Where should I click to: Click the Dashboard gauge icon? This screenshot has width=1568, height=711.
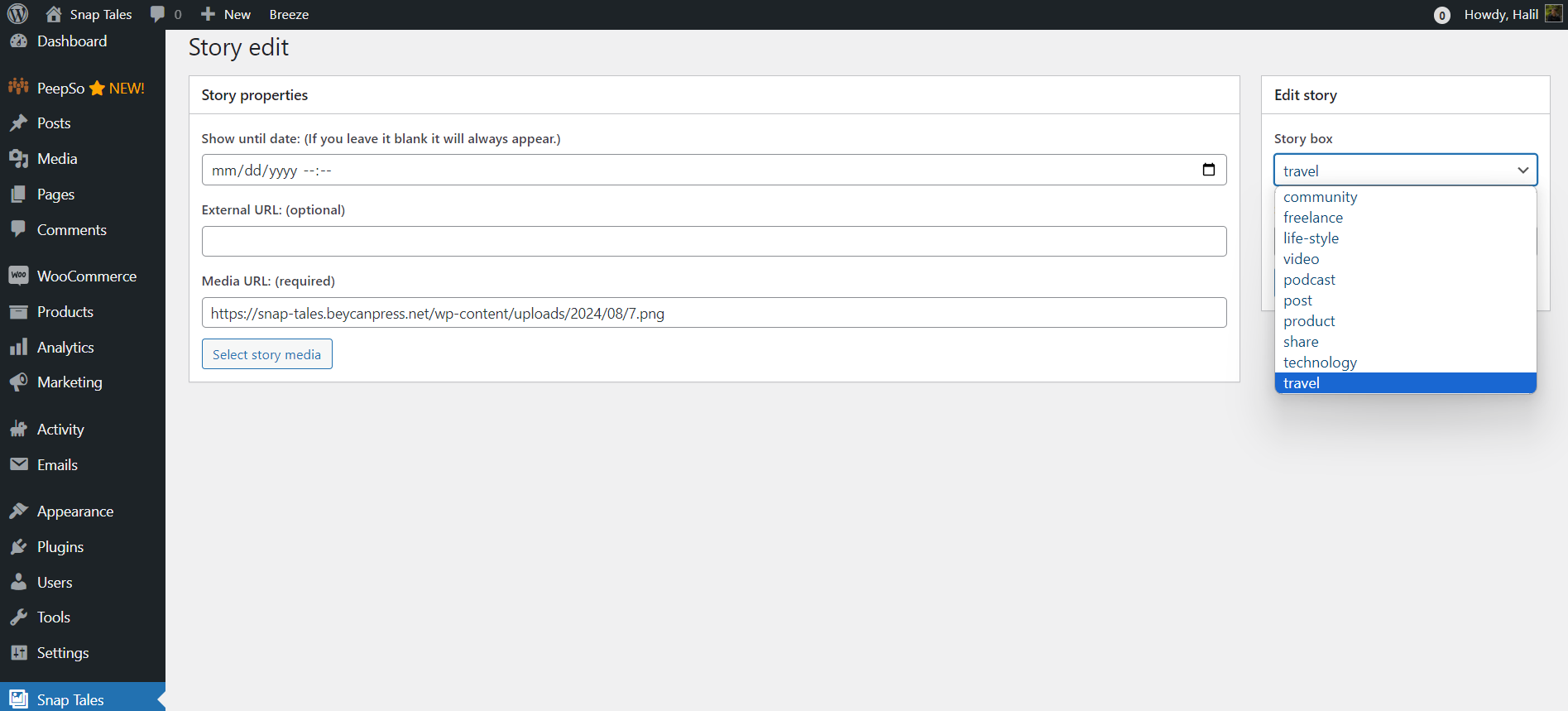coord(18,41)
